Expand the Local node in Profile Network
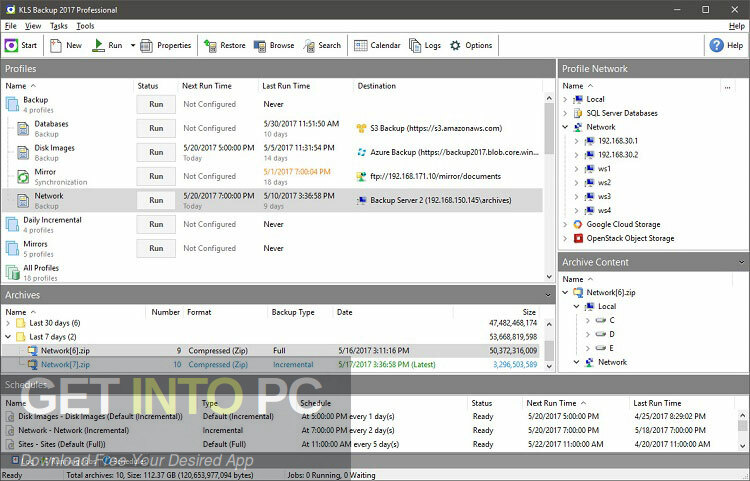This screenshot has height=481, width=750. (565, 99)
